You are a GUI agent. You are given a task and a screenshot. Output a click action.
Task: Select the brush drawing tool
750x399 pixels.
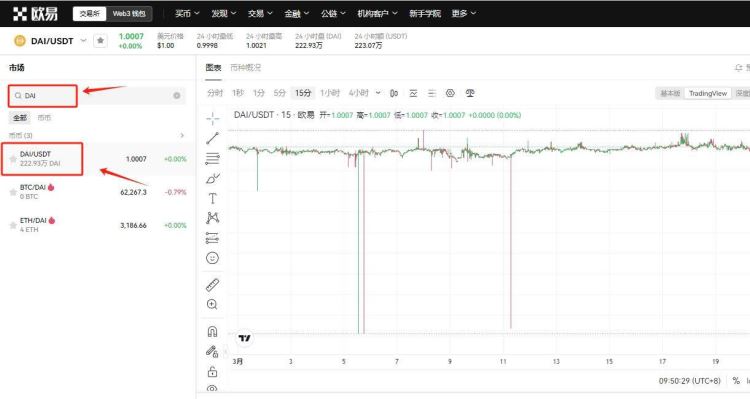(212, 178)
